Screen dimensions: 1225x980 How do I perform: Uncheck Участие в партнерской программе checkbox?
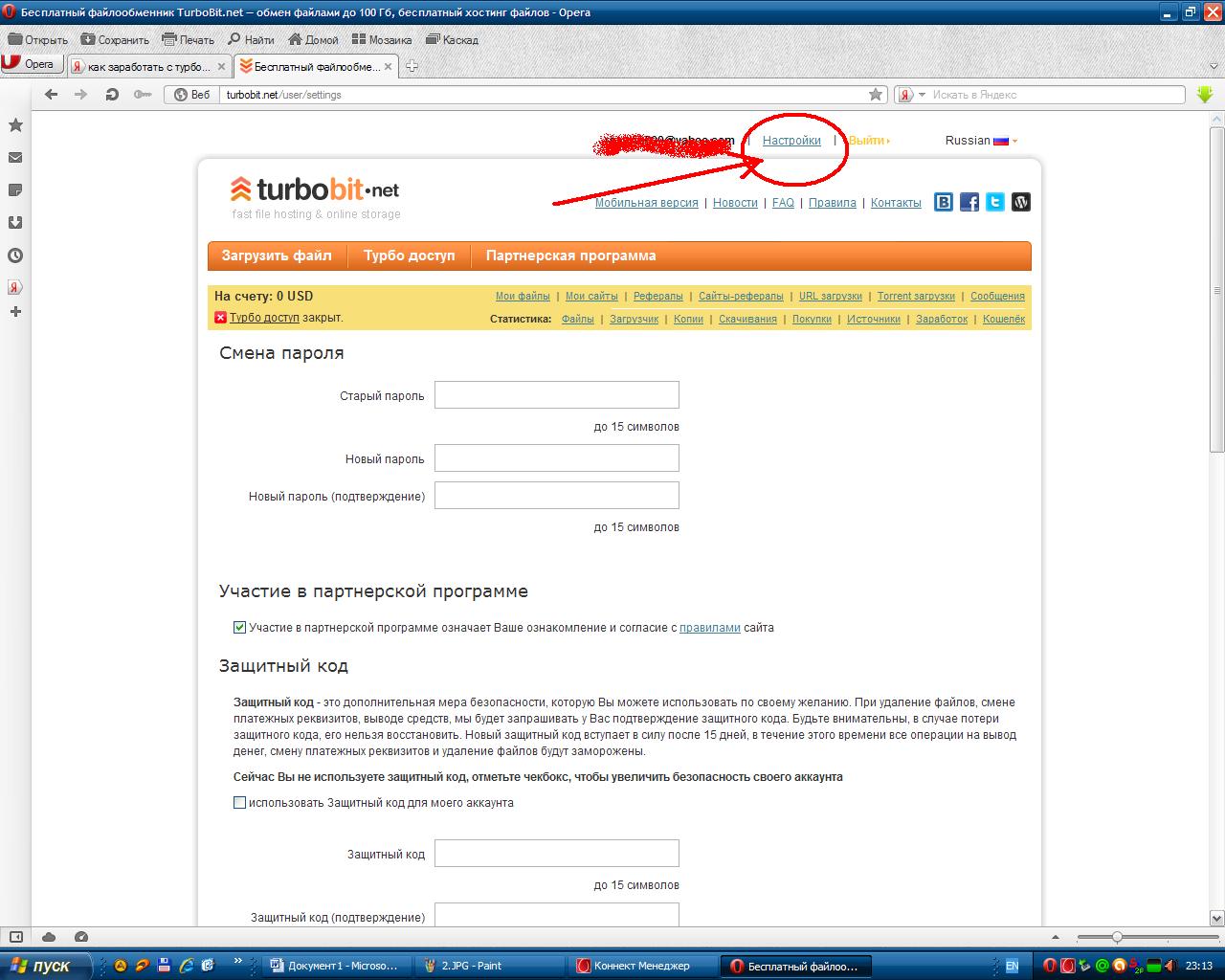[x=240, y=628]
